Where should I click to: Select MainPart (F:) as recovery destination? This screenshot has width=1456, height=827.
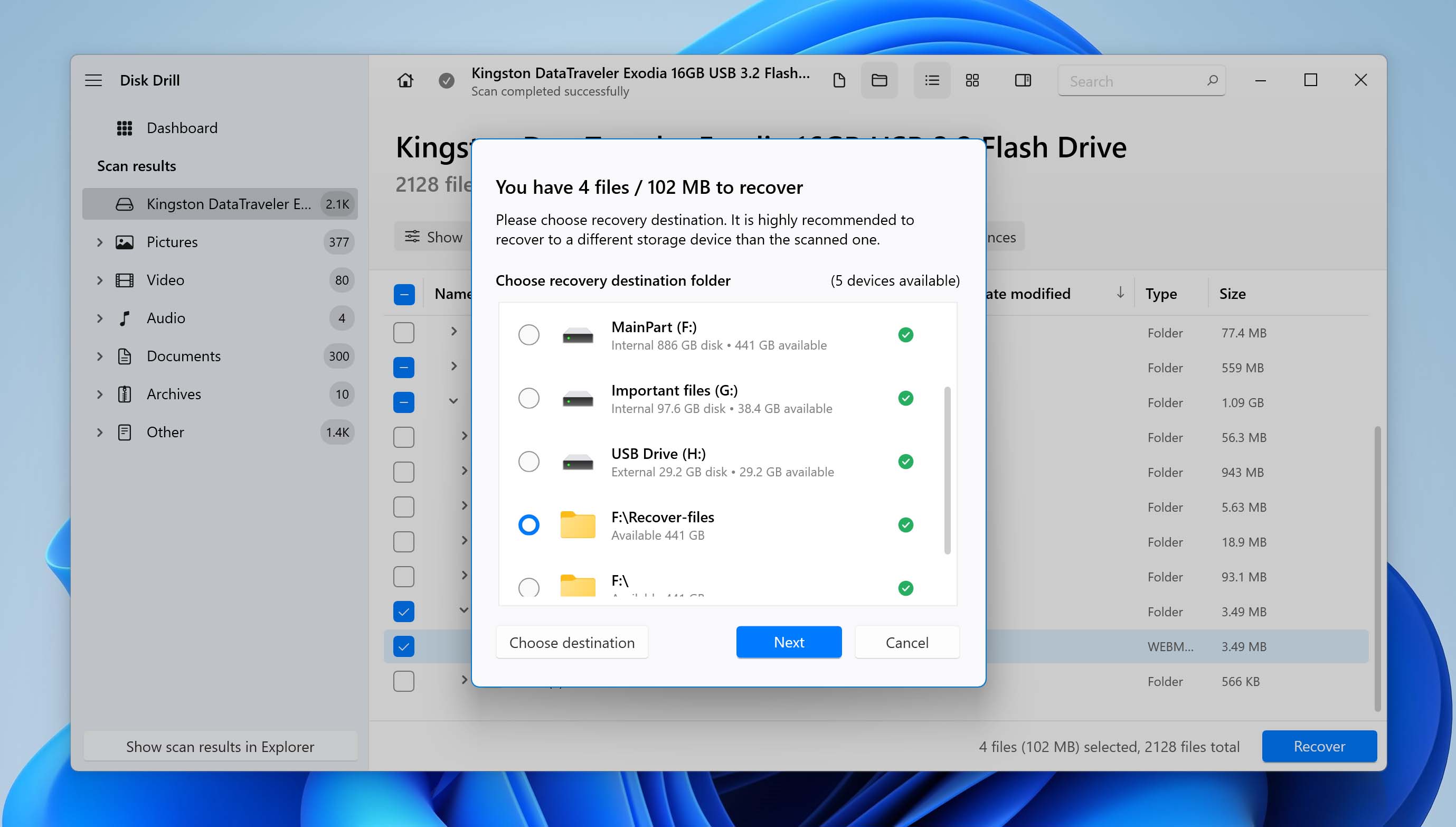click(x=528, y=335)
